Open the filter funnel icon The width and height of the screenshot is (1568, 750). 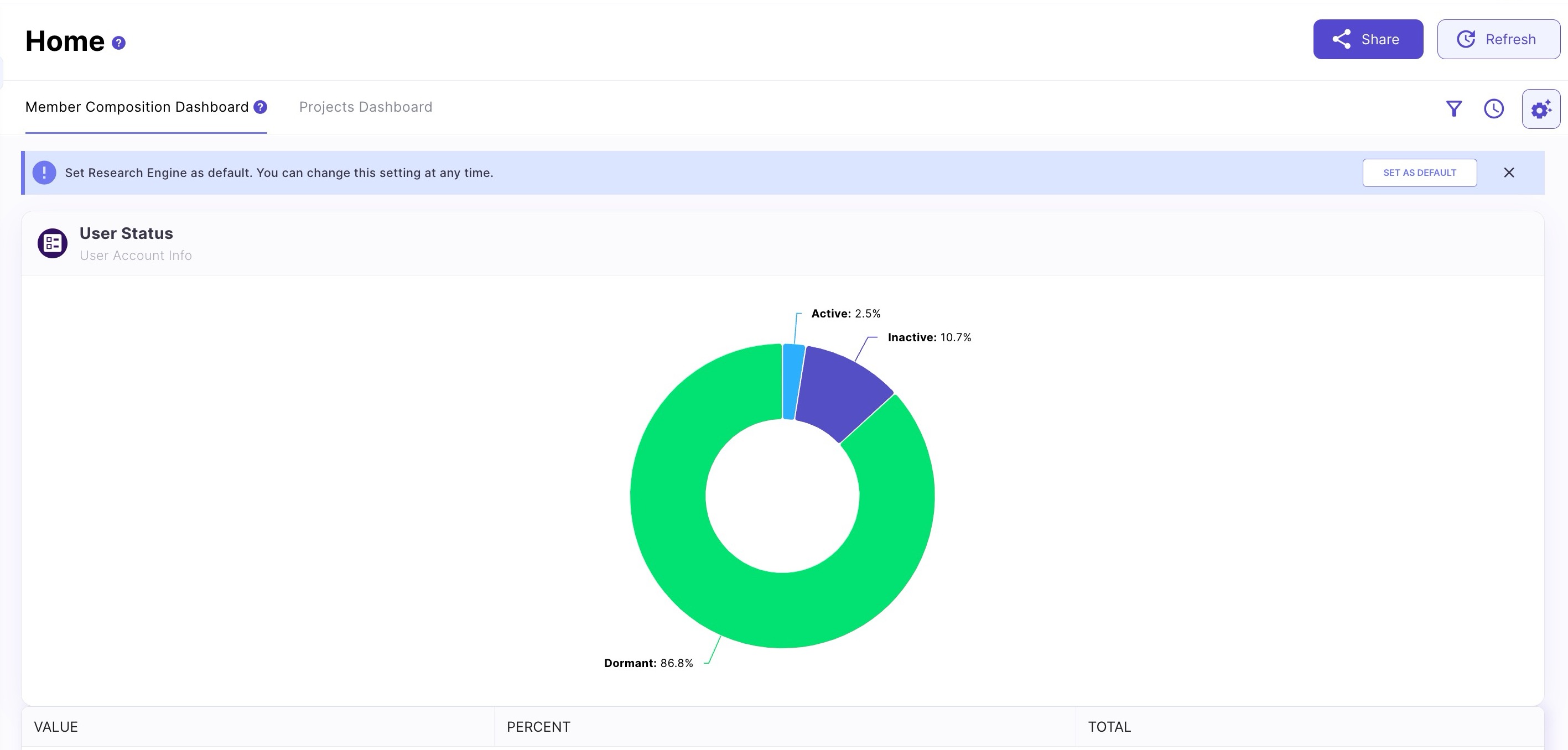1453,109
